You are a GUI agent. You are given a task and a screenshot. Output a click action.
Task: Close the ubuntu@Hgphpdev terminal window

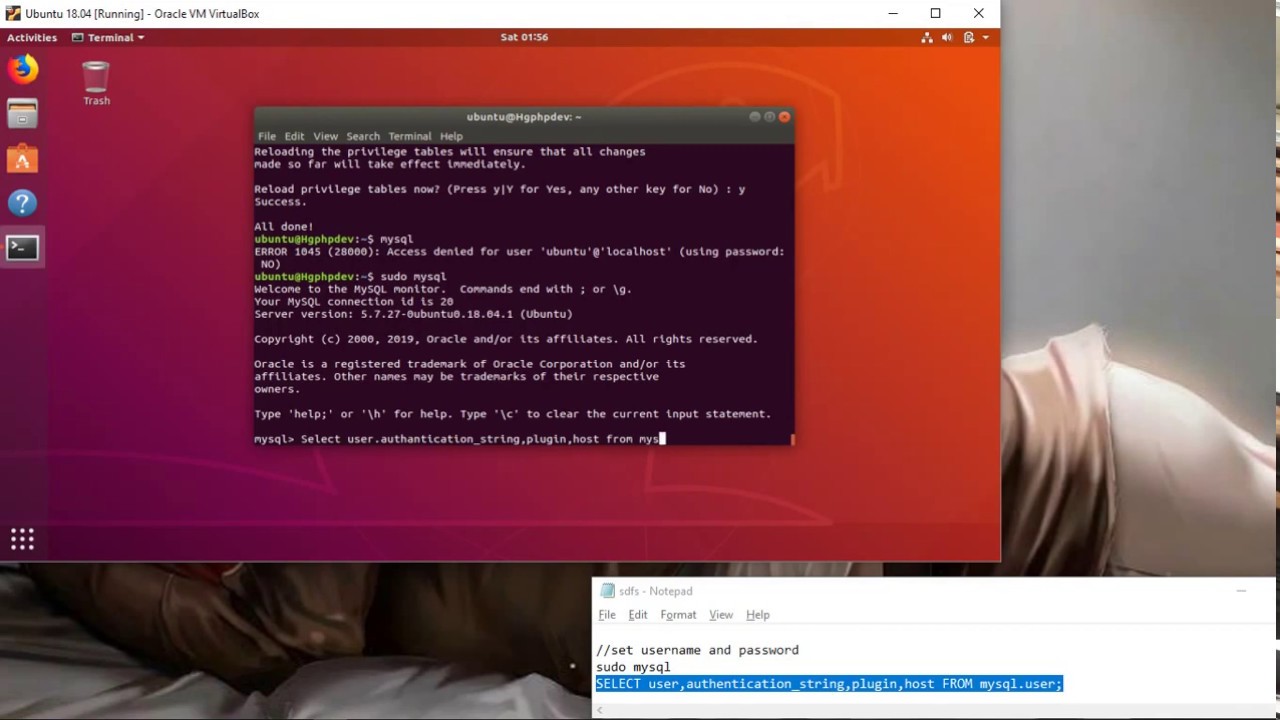point(785,117)
